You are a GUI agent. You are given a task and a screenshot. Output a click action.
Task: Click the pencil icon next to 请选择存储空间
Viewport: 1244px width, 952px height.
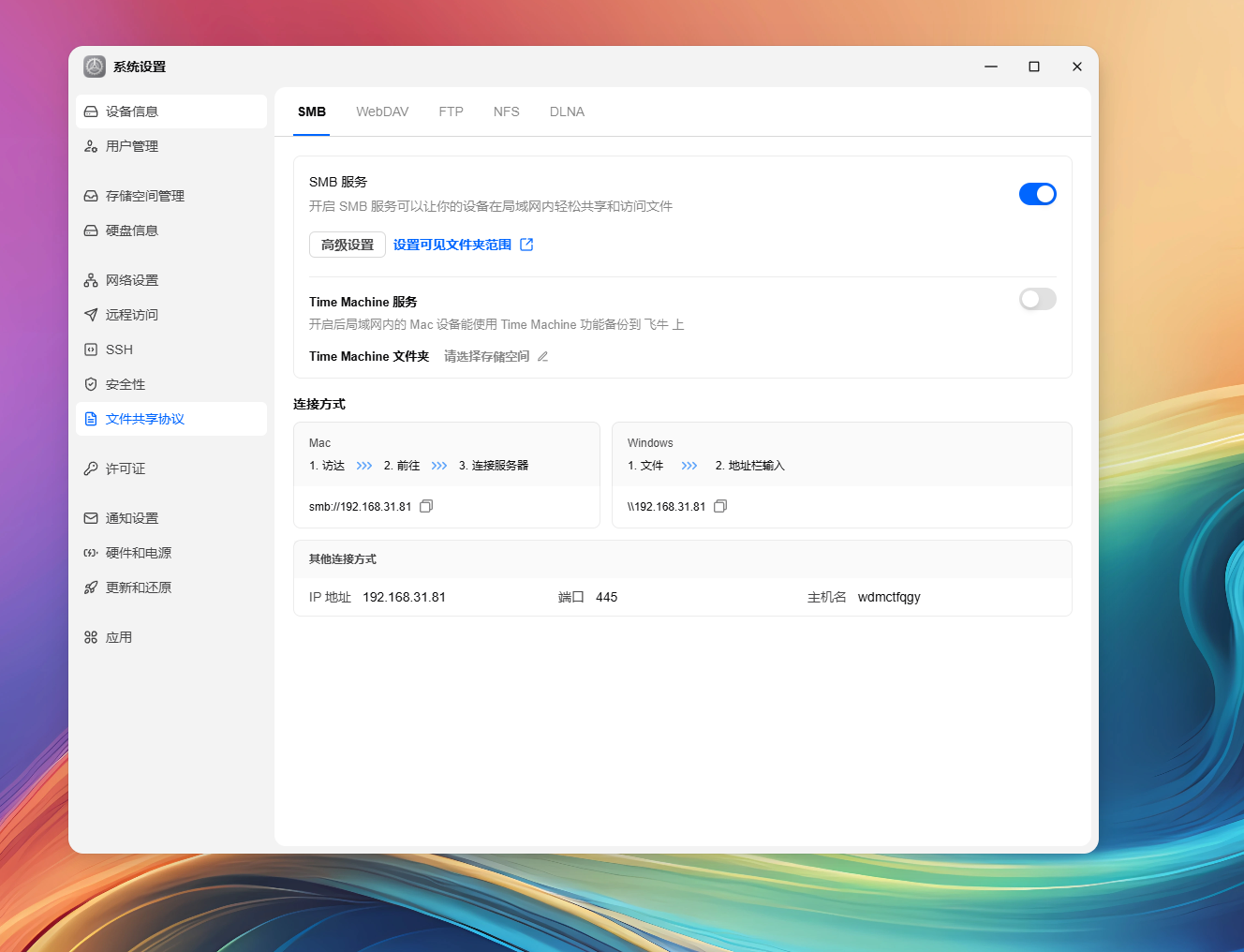pyautogui.click(x=542, y=356)
